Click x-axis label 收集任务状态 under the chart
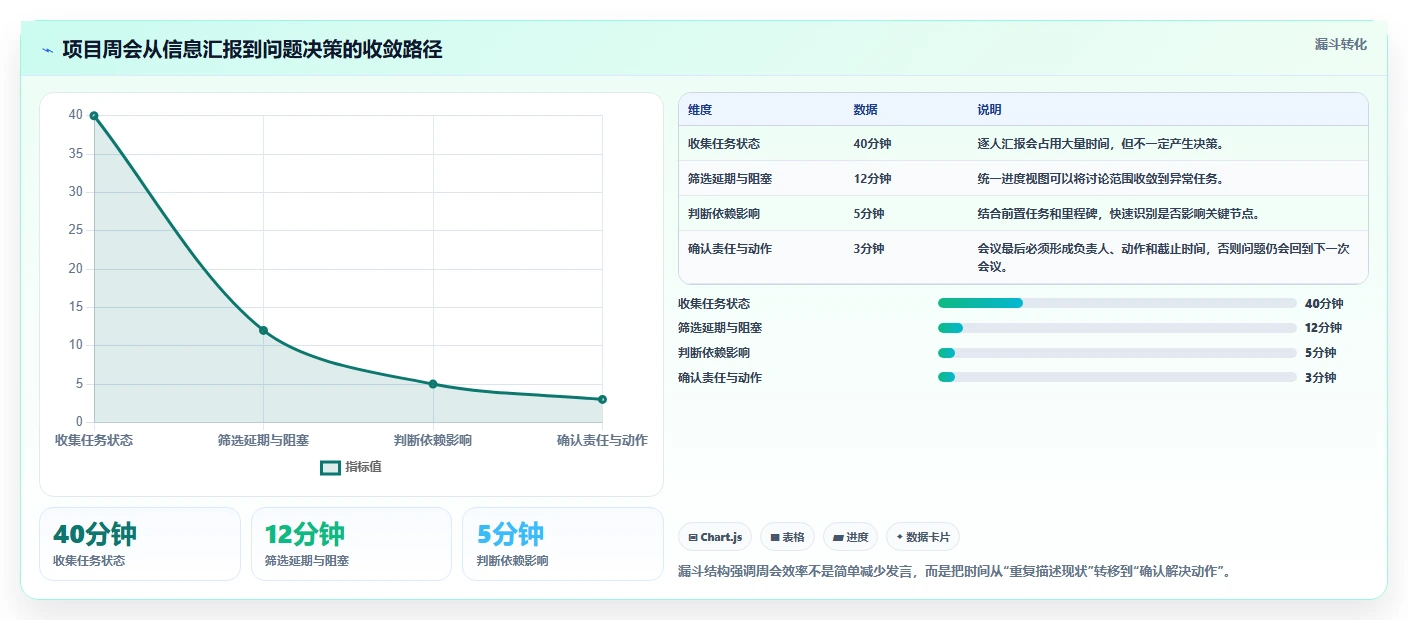1408x620 pixels. click(x=94, y=440)
